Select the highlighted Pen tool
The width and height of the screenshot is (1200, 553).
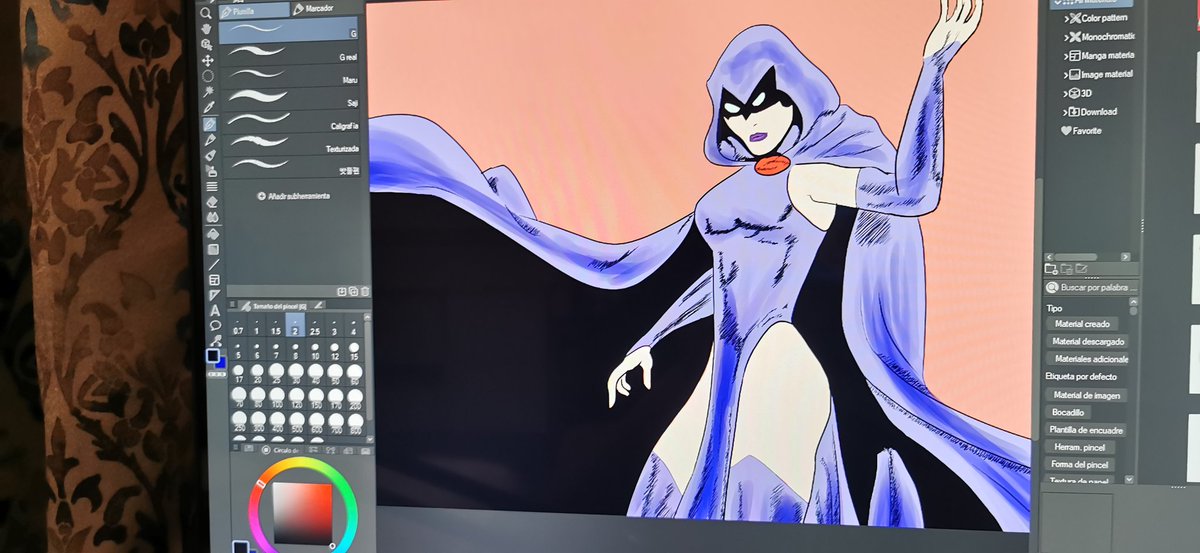coord(210,124)
